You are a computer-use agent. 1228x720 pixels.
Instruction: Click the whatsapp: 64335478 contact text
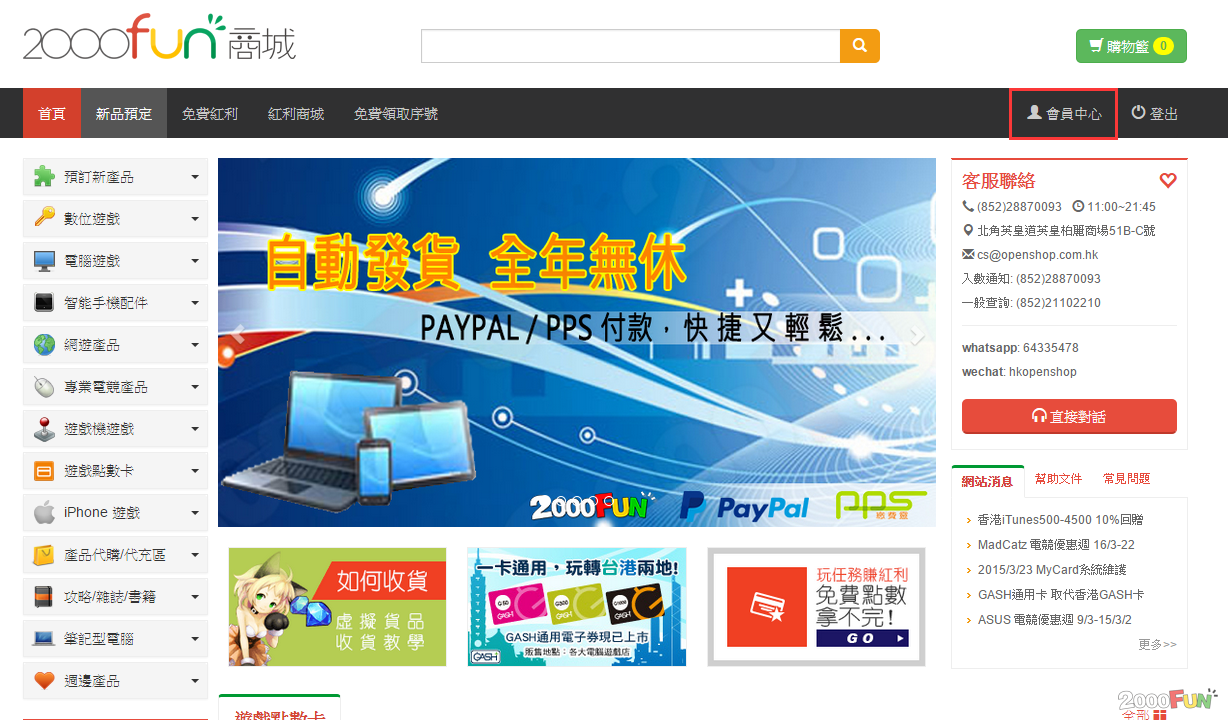(x=1020, y=348)
